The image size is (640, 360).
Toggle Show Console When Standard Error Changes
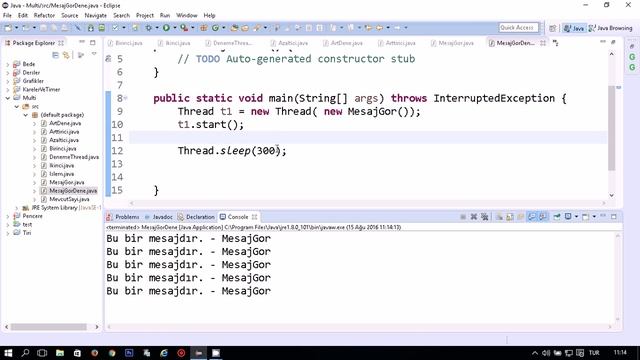pyautogui.click(x=542, y=217)
